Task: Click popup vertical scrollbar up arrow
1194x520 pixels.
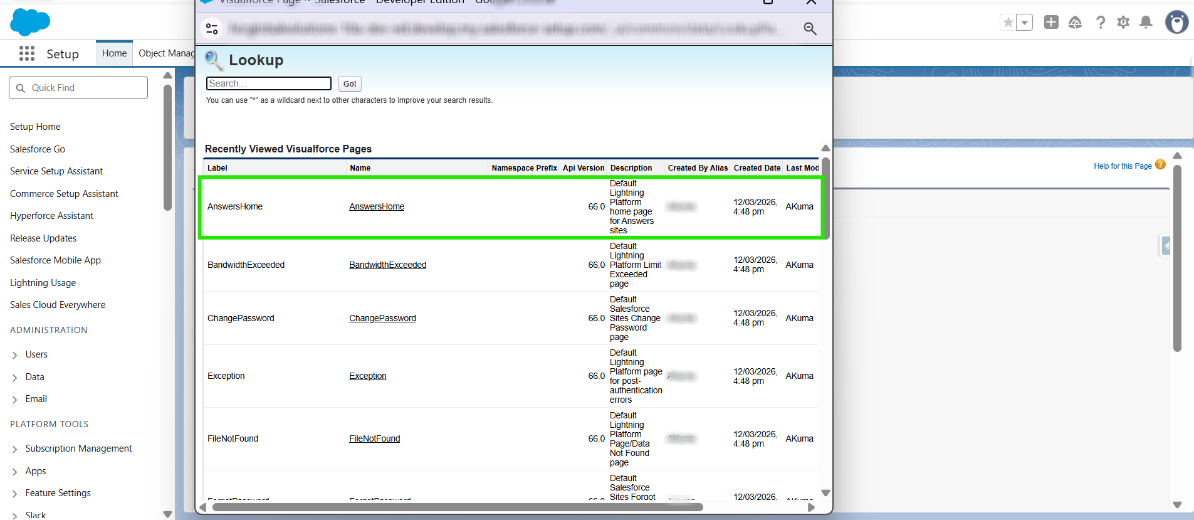Action: (825, 148)
